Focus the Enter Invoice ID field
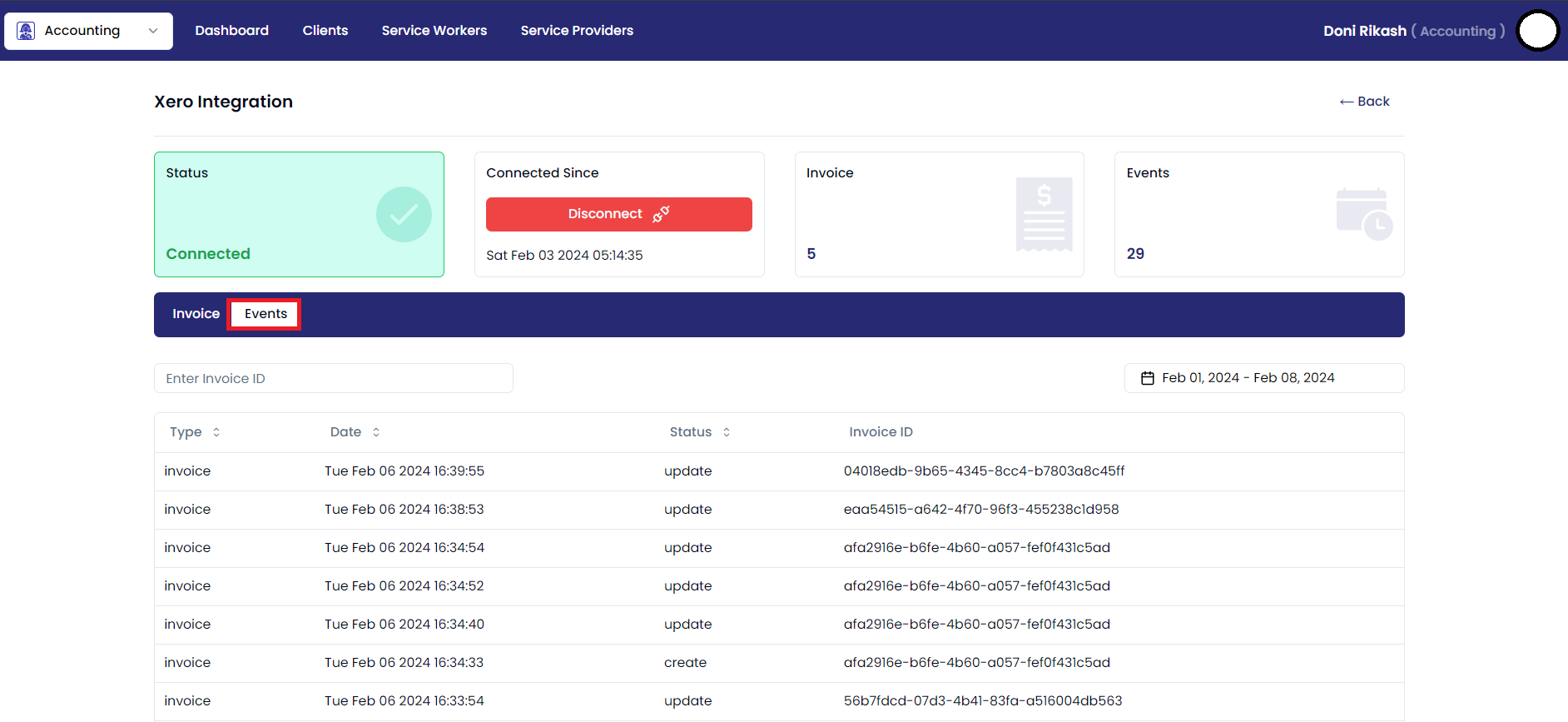This screenshot has height=722, width=1568. click(x=333, y=378)
